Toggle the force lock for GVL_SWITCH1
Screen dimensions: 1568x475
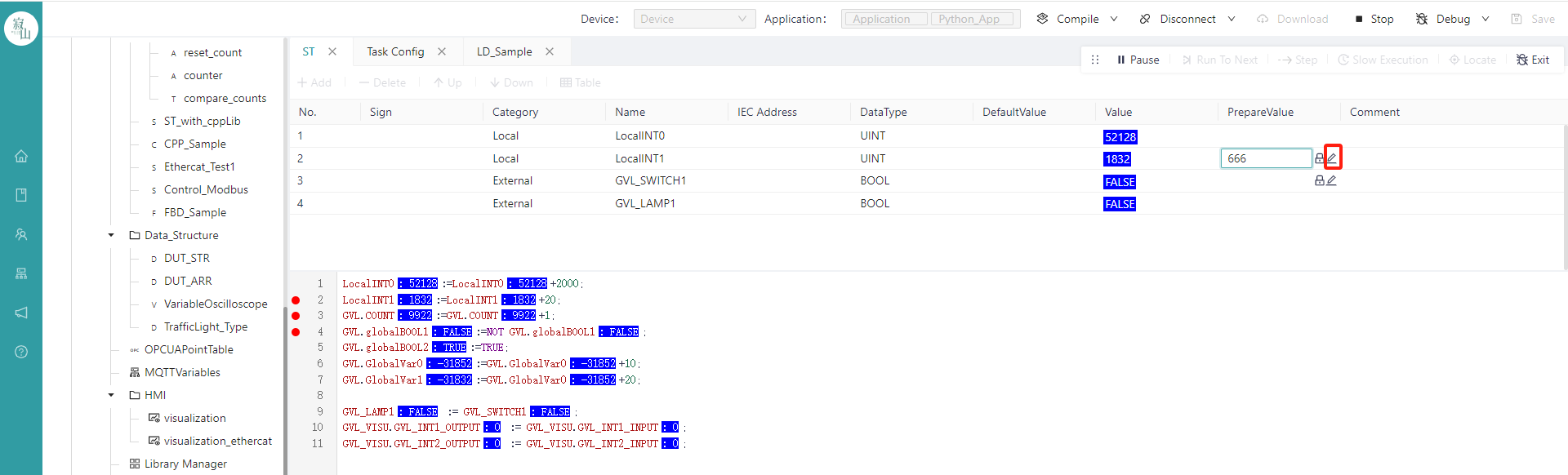[x=1320, y=180]
